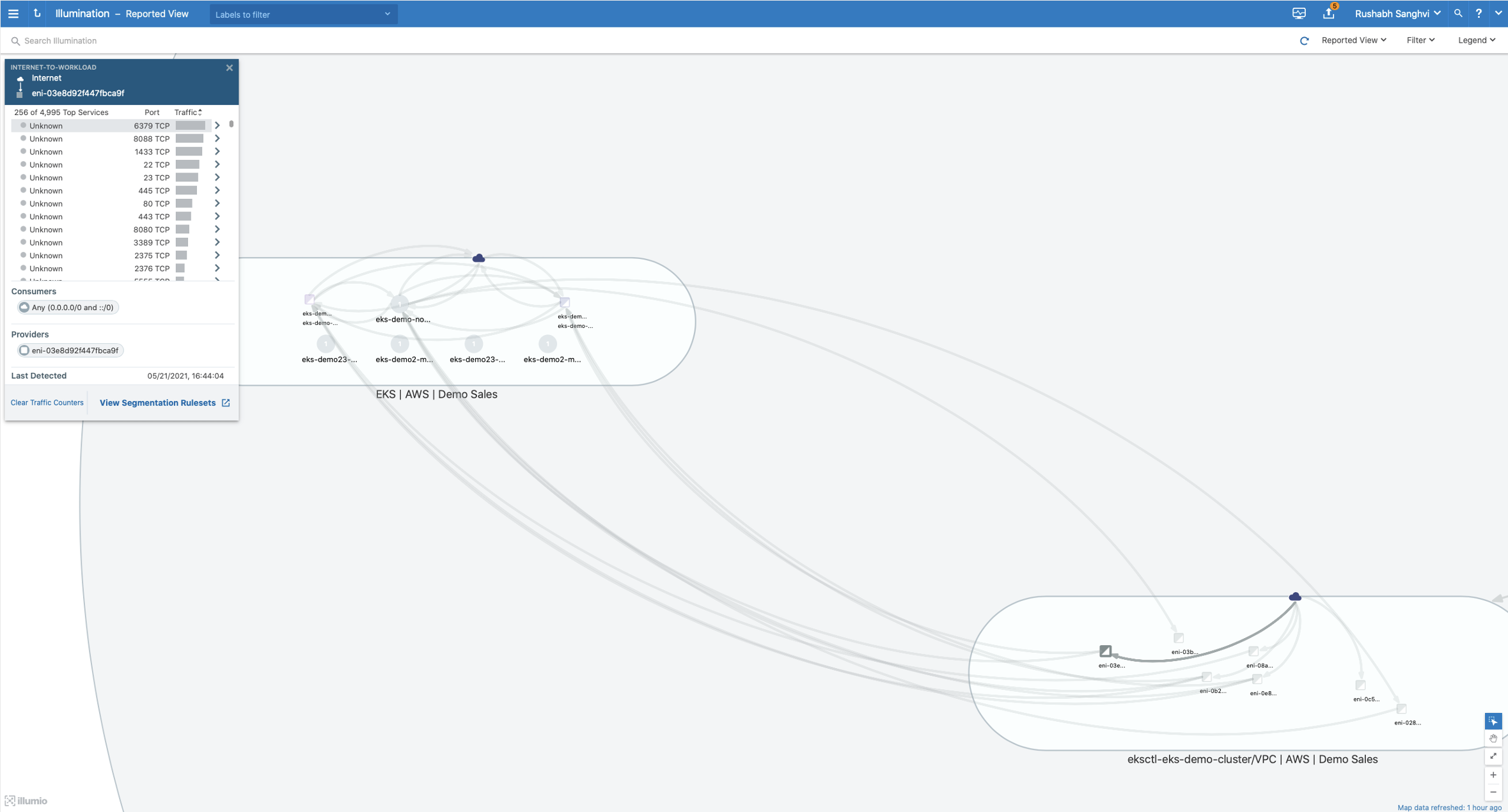Open the hamburger navigation menu
The image size is (1508, 812).
(13, 13)
